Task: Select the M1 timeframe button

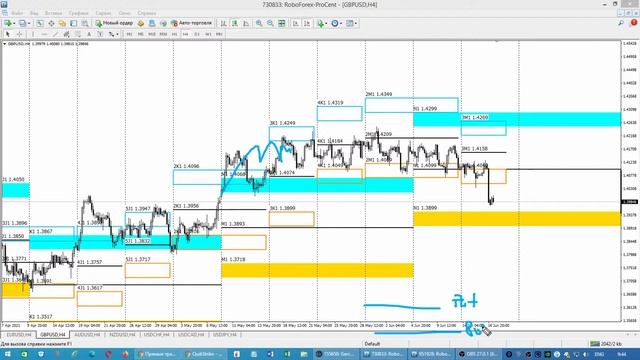Action: pos(129,34)
